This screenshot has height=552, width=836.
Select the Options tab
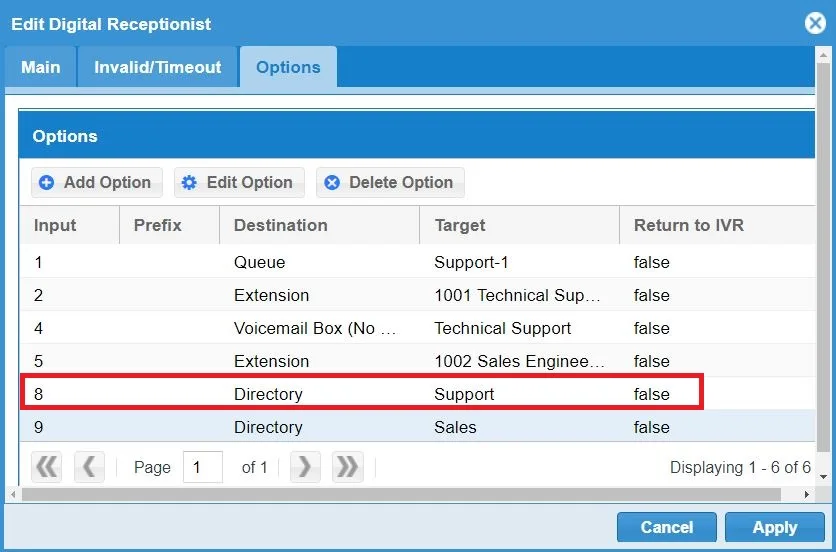tap(288, 67)
